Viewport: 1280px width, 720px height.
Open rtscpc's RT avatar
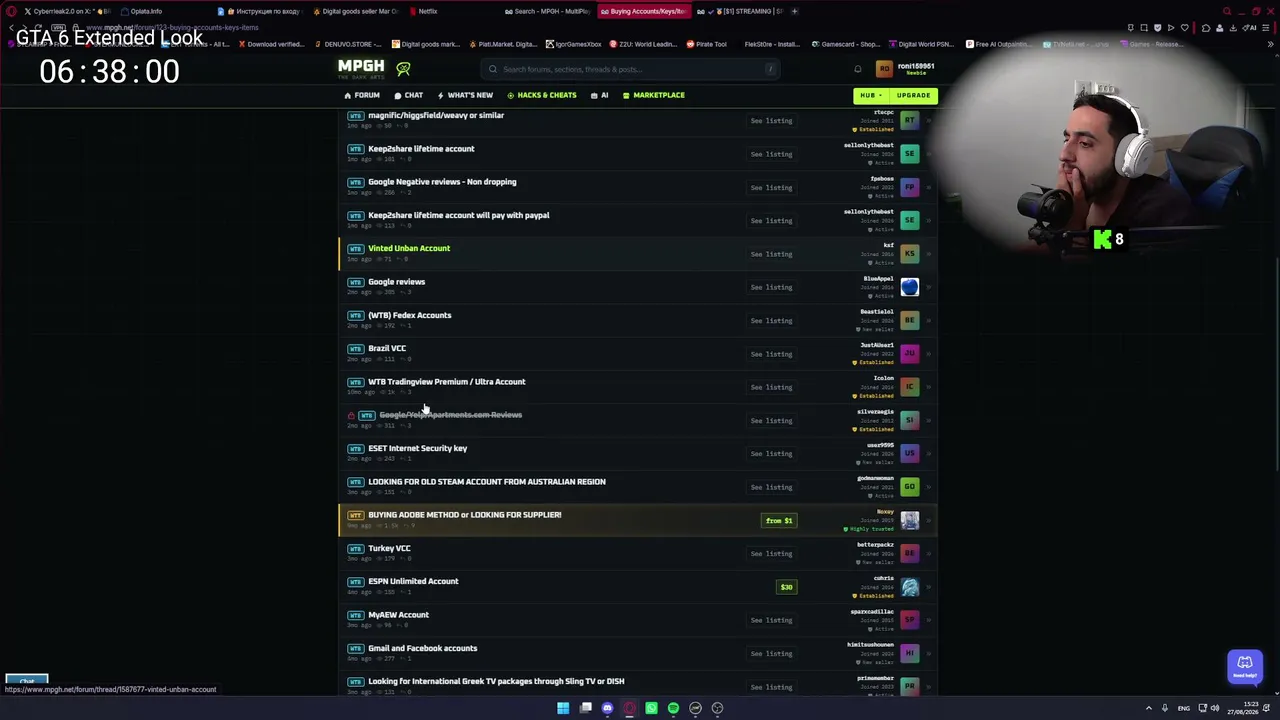(x=909, y=120)
